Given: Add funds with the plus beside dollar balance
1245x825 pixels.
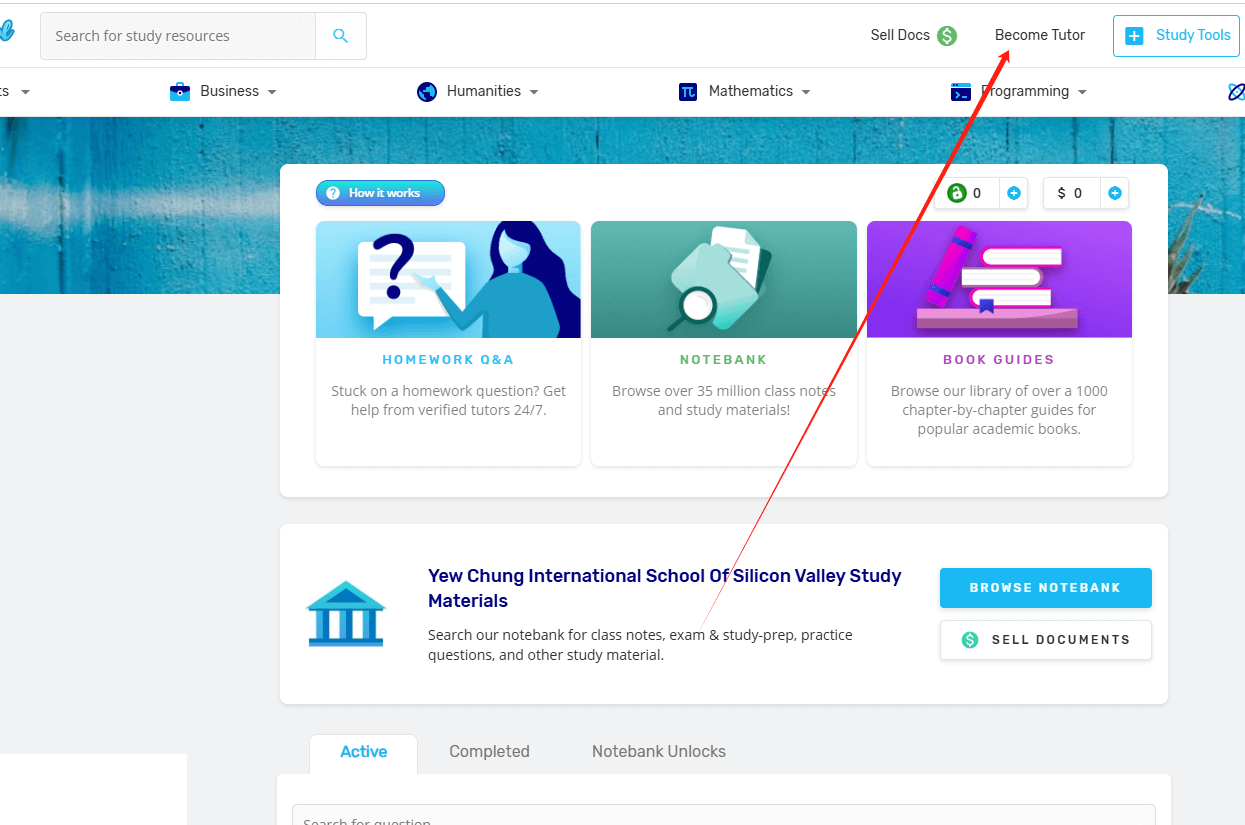Looking at the screenshot, I should tap(1115, 193).
